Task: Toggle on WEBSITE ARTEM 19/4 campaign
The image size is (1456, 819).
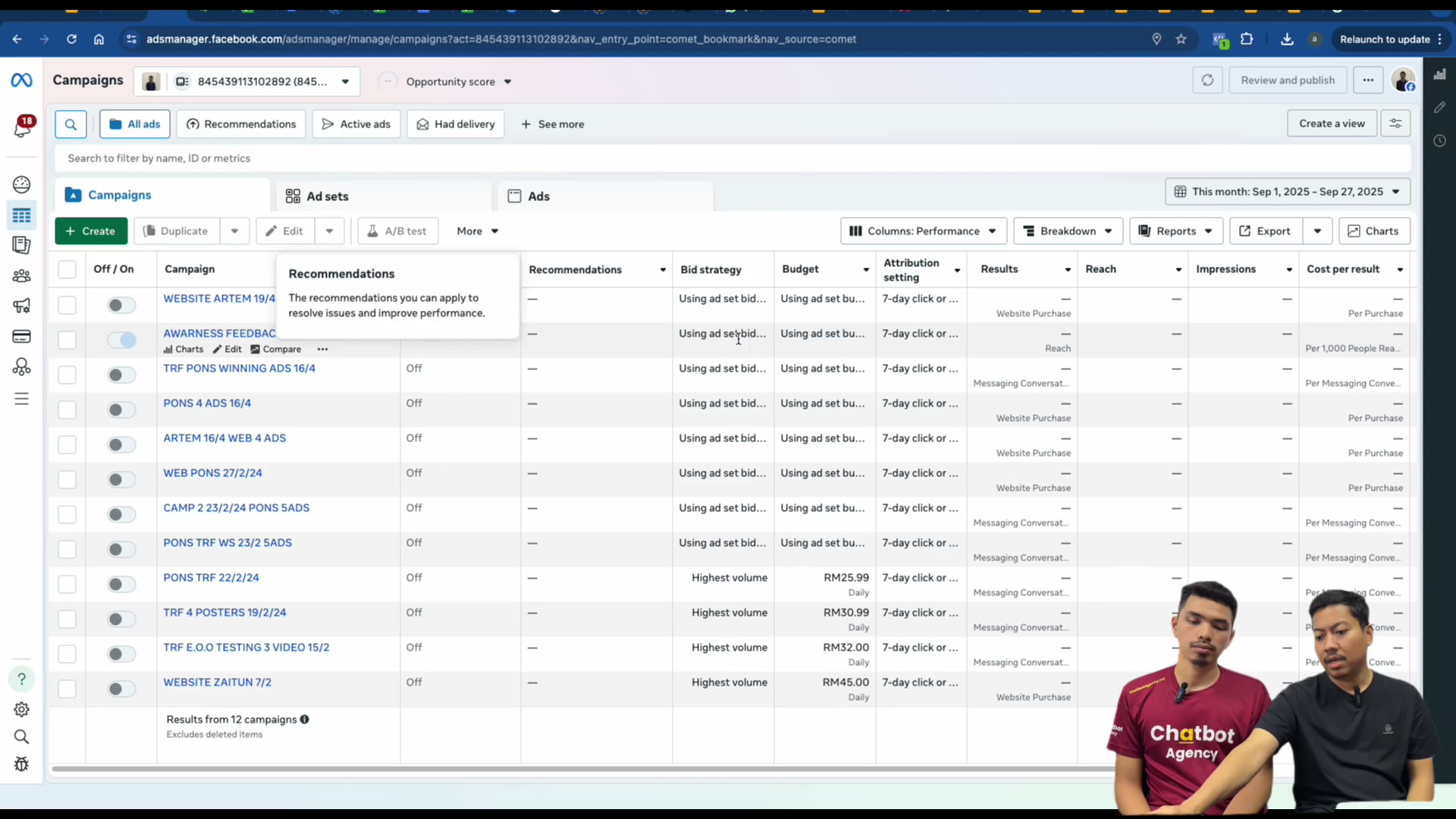Action: click(x=121, y=306)
